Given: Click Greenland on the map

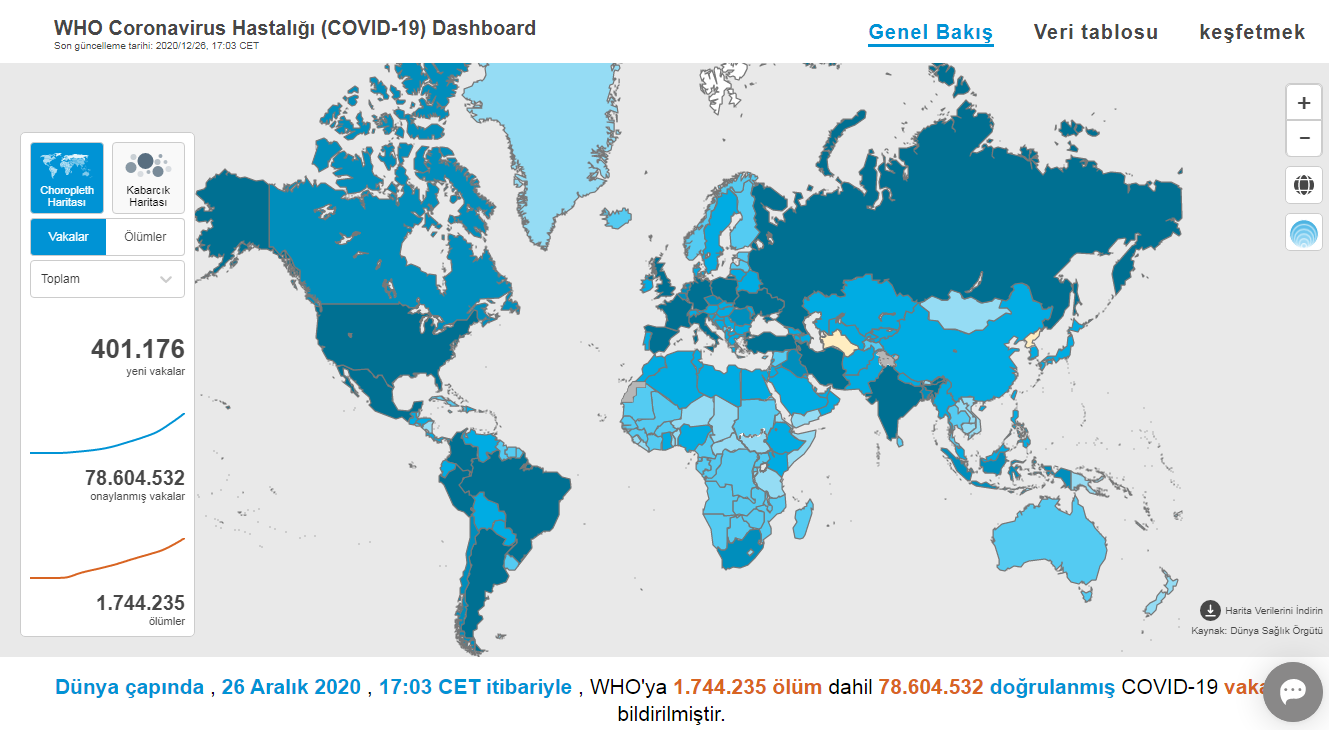Looking at the screenshot, I should pyautogui.click(x=540, y=140).
